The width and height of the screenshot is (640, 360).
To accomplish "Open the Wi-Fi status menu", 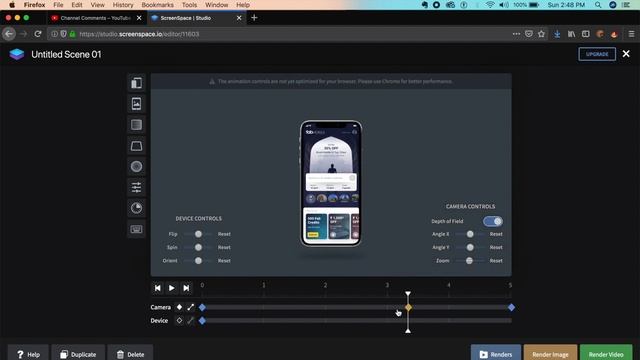I will tap(490, 5).
